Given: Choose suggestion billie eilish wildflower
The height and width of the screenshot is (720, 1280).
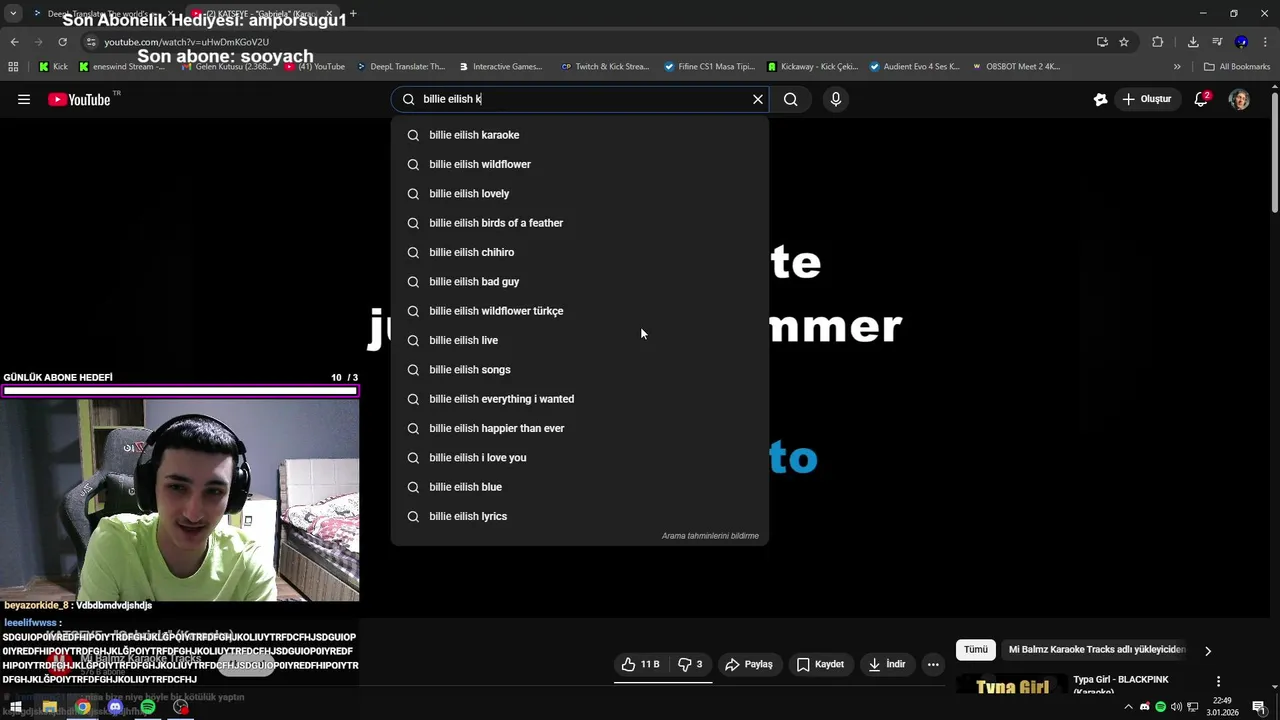Looking at the screenshot, I should 580,164.
